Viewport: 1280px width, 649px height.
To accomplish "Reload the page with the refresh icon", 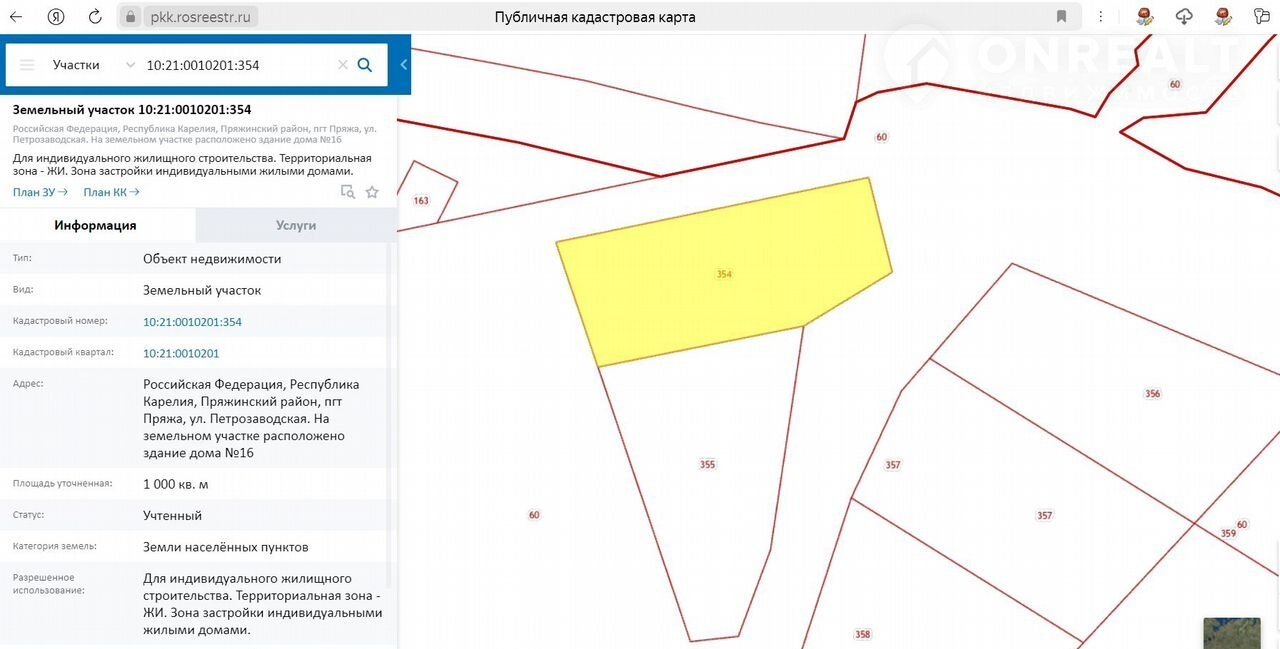I will point(95,17).
